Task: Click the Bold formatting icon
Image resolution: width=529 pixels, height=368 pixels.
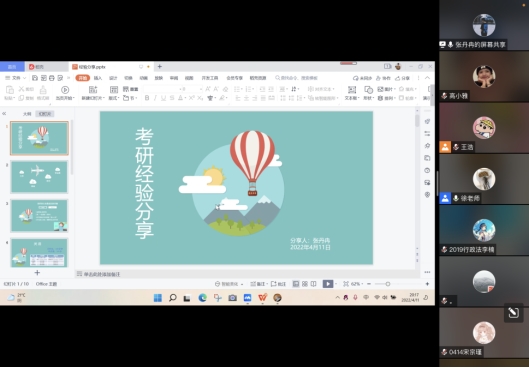Action: coord(147,98)
